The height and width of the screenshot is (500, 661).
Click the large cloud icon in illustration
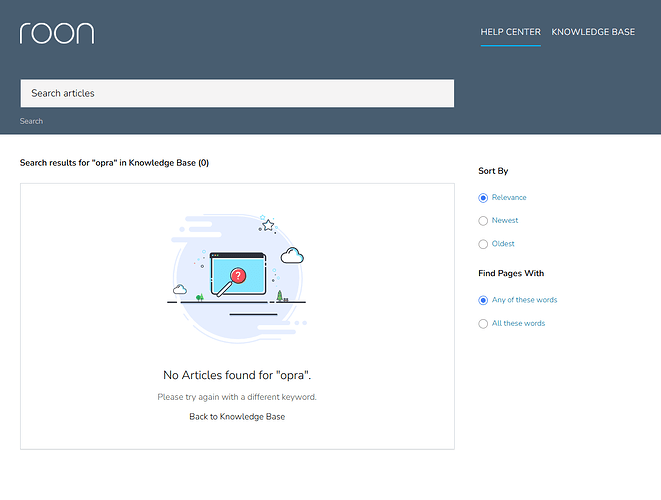(292, 255)
